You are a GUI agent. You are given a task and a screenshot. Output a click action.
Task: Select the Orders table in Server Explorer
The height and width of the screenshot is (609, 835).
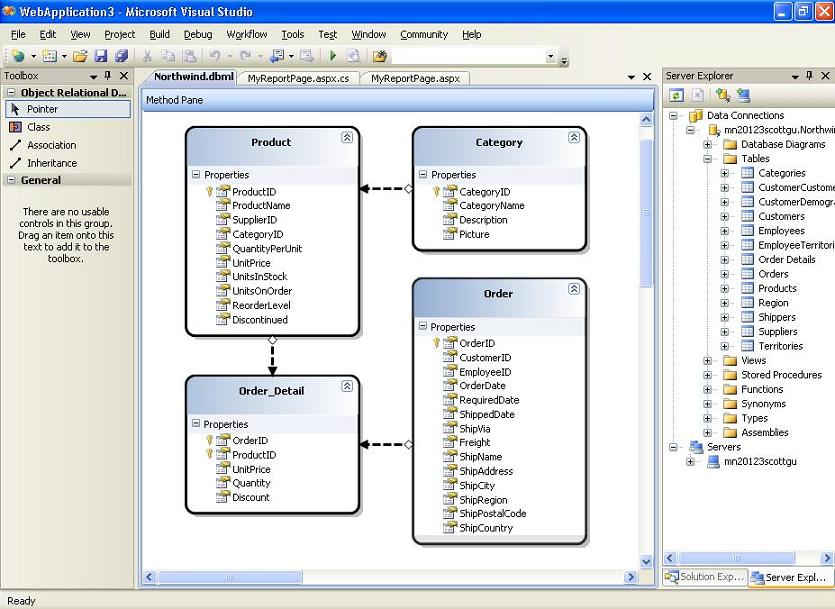click(773, 274)
